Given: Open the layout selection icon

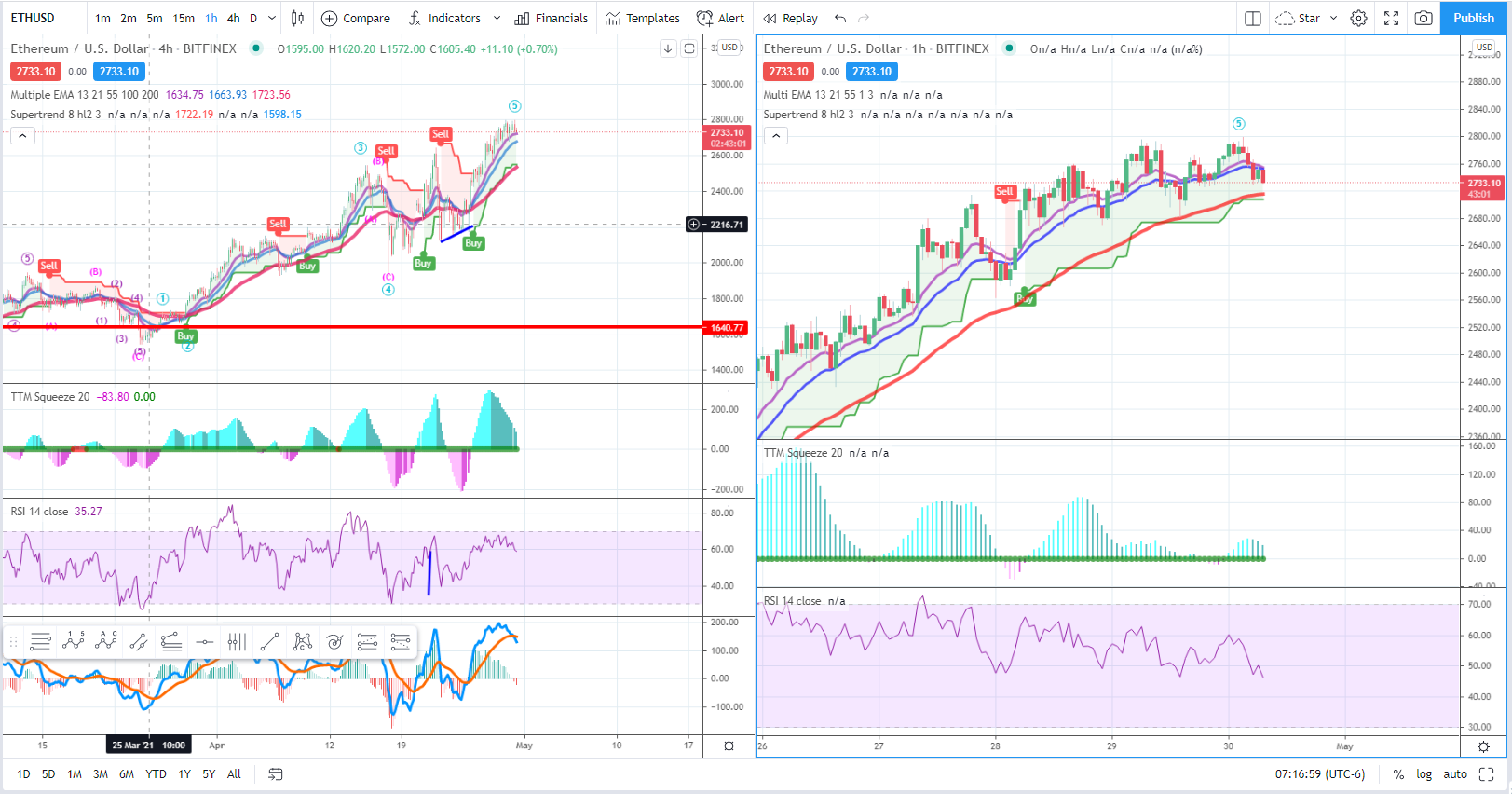Looking at the screenshot, I should 1253,18.
